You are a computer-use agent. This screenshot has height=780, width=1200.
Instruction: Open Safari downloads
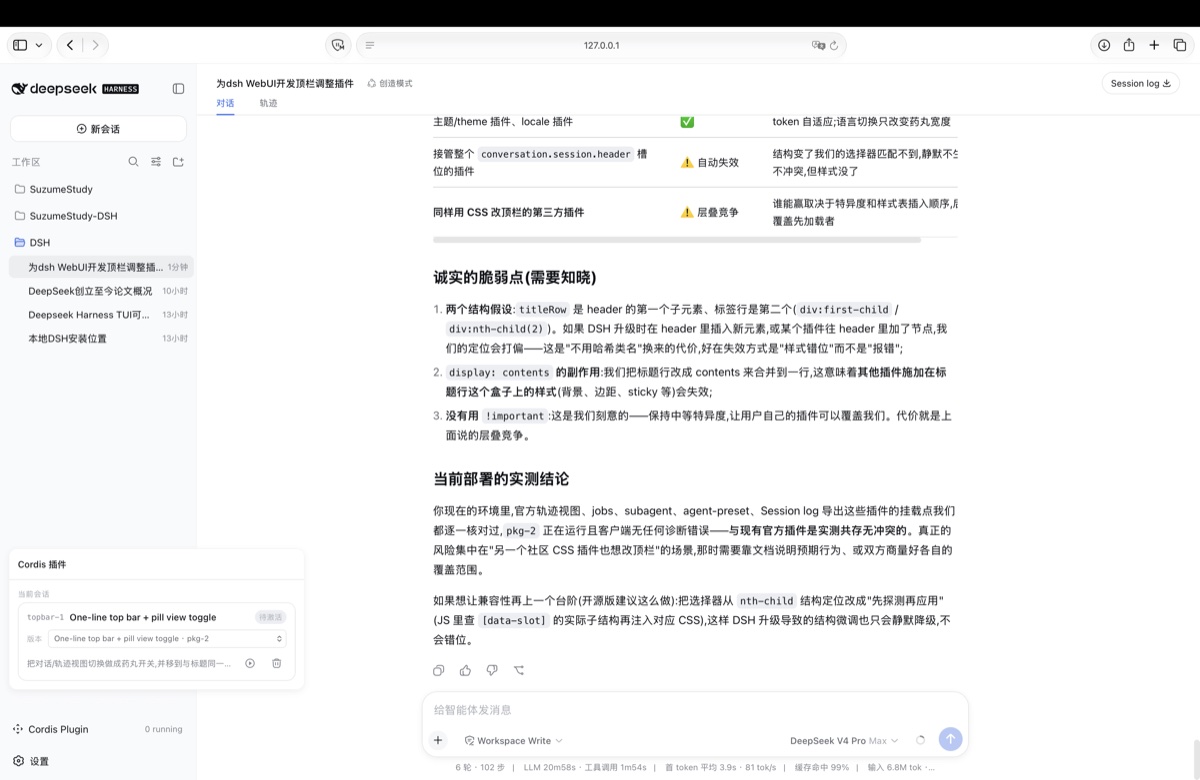click(1104, 45)
